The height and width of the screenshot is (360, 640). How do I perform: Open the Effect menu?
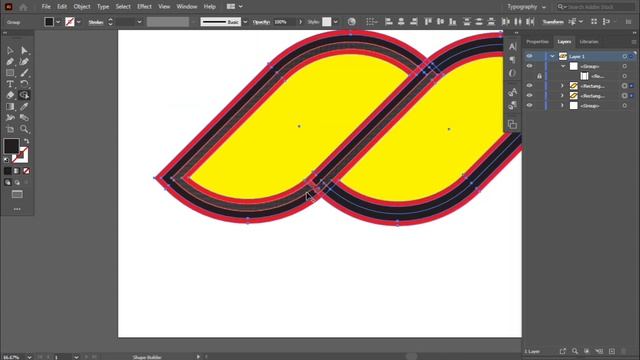pyautogui.click(x=144, y=7)
